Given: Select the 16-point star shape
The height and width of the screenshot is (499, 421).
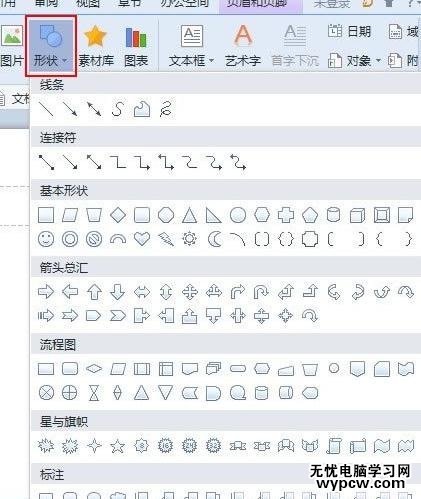Looking at the screenshot, I should [166, 446].
